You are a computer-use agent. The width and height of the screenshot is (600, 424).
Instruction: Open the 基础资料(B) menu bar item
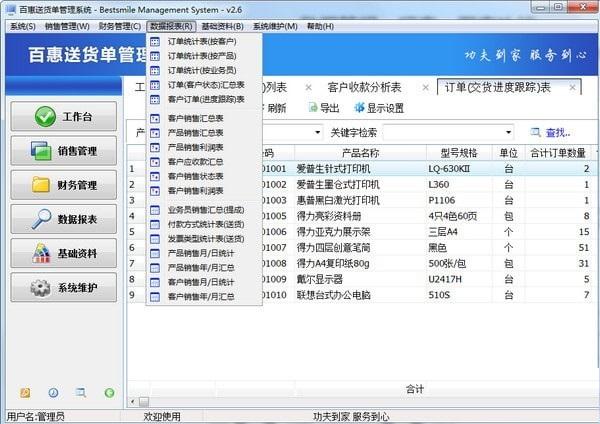pos(222,26)
